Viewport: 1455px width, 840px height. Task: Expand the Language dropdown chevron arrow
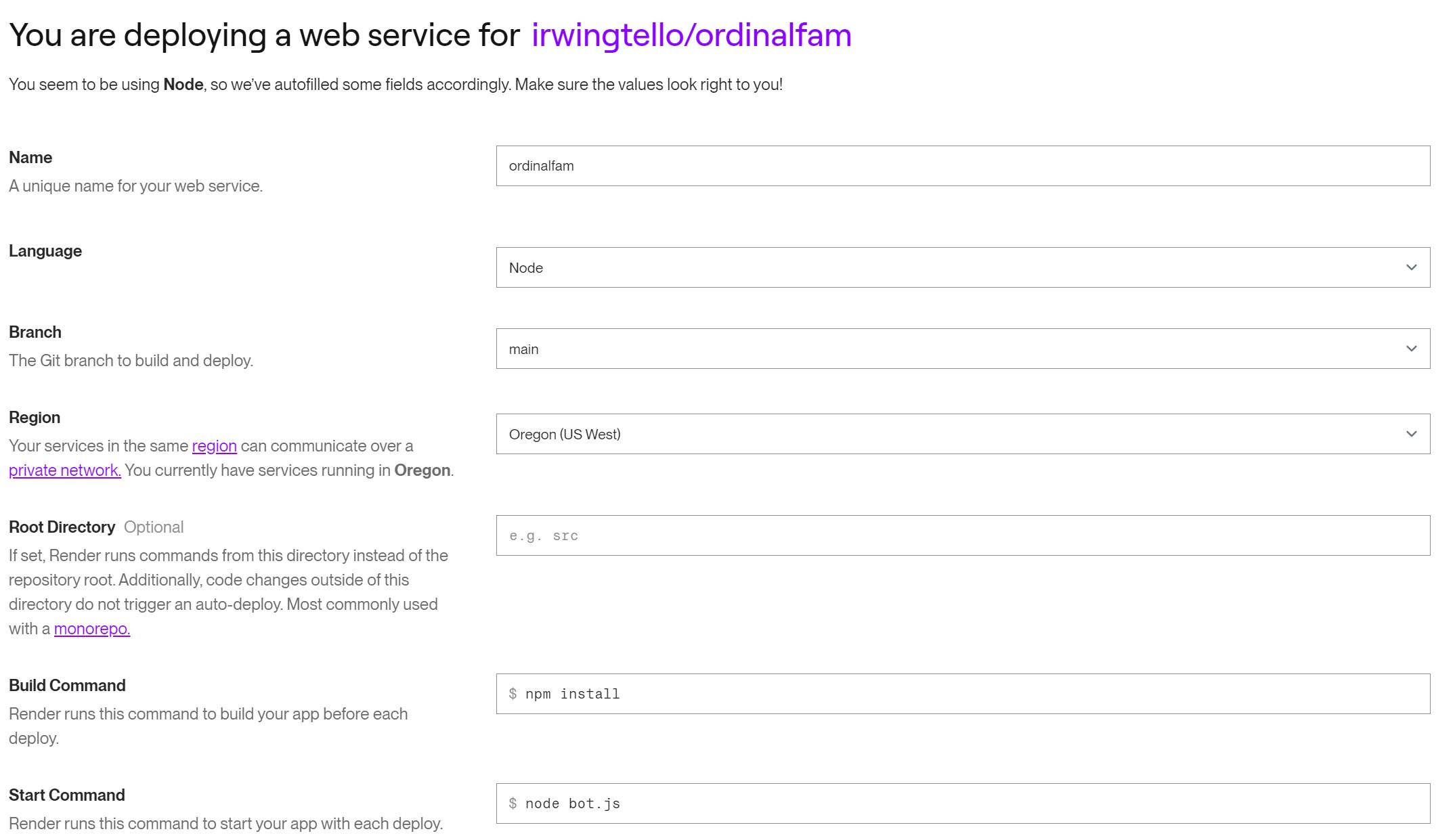tap(1411, 267)
